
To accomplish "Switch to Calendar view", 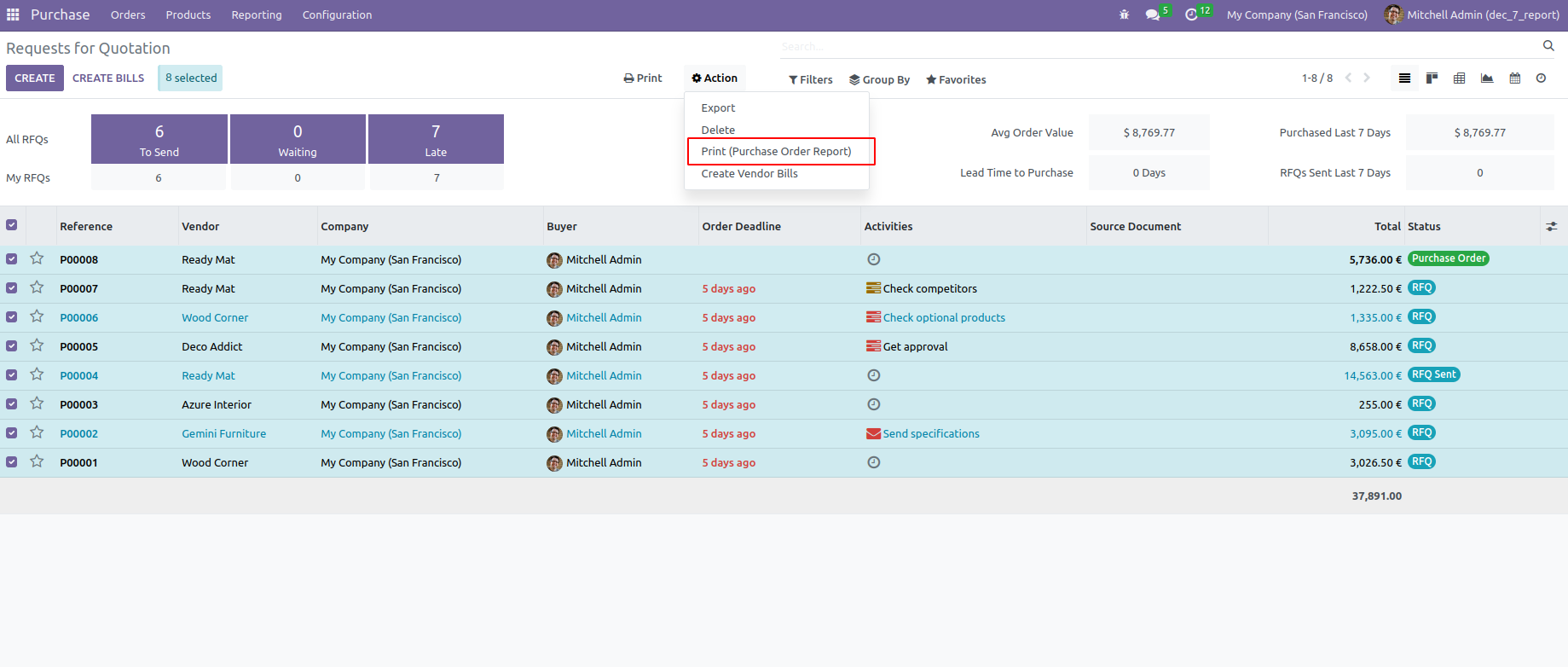I will [1514, 78].
